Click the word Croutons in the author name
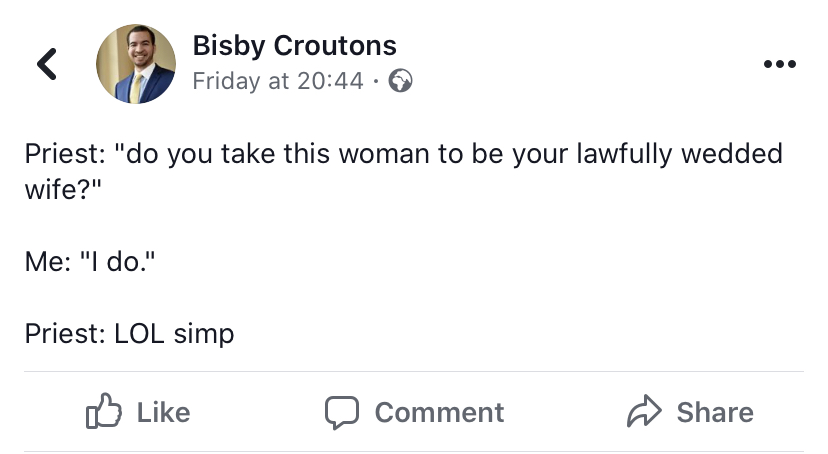The height and width of the screenshot is (454, 828). click(x=335, y=45)
